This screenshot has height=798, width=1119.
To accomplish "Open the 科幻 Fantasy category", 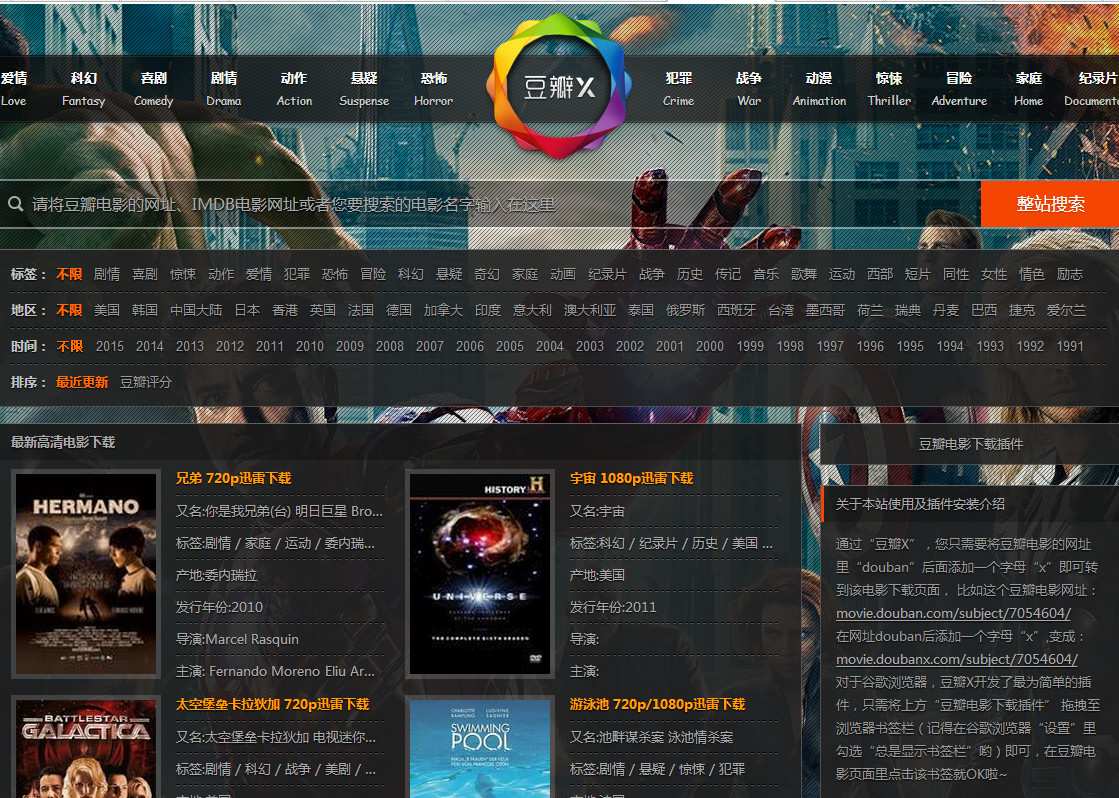I will click(83, 89).
